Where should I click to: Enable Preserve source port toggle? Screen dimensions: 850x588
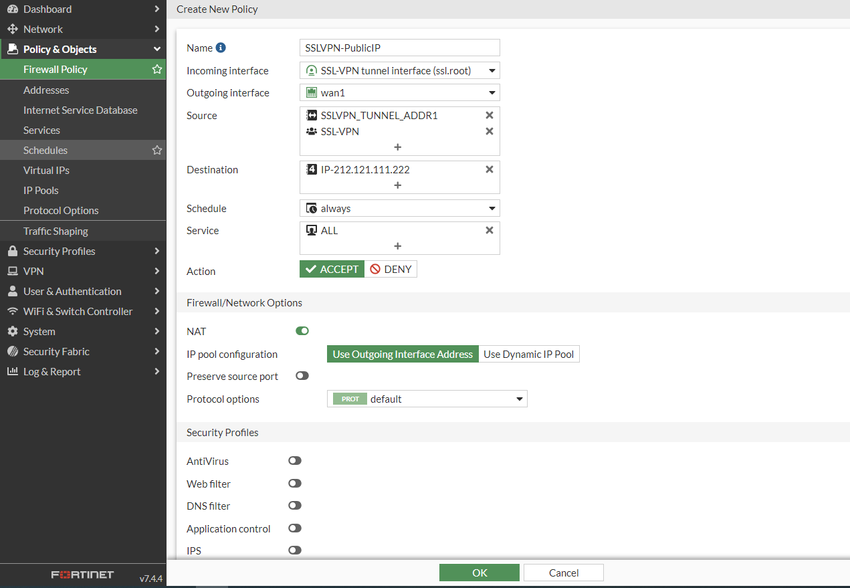pyautogui.click(x=302, y=376)
